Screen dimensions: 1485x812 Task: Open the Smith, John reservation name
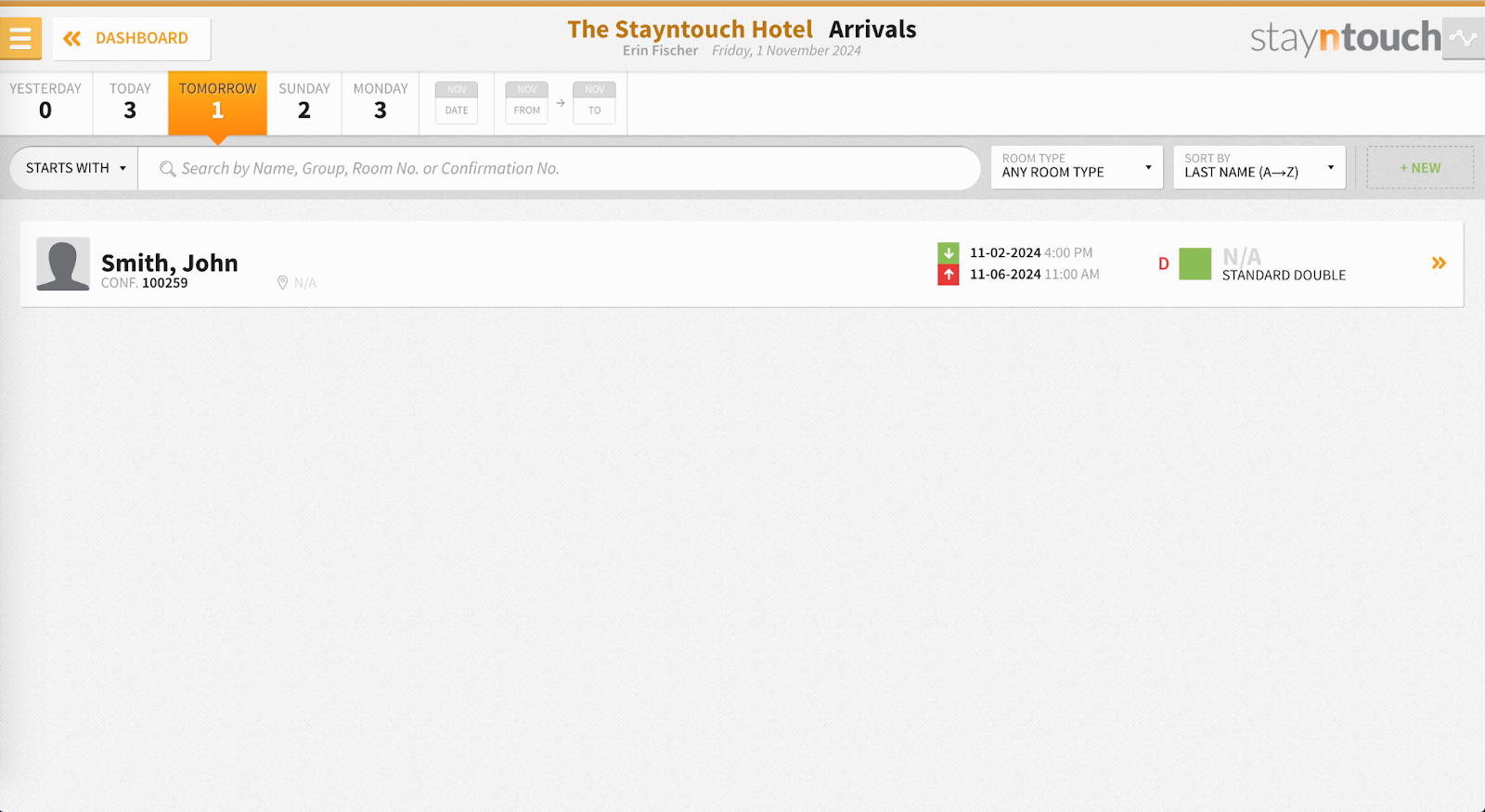[170, 263]
